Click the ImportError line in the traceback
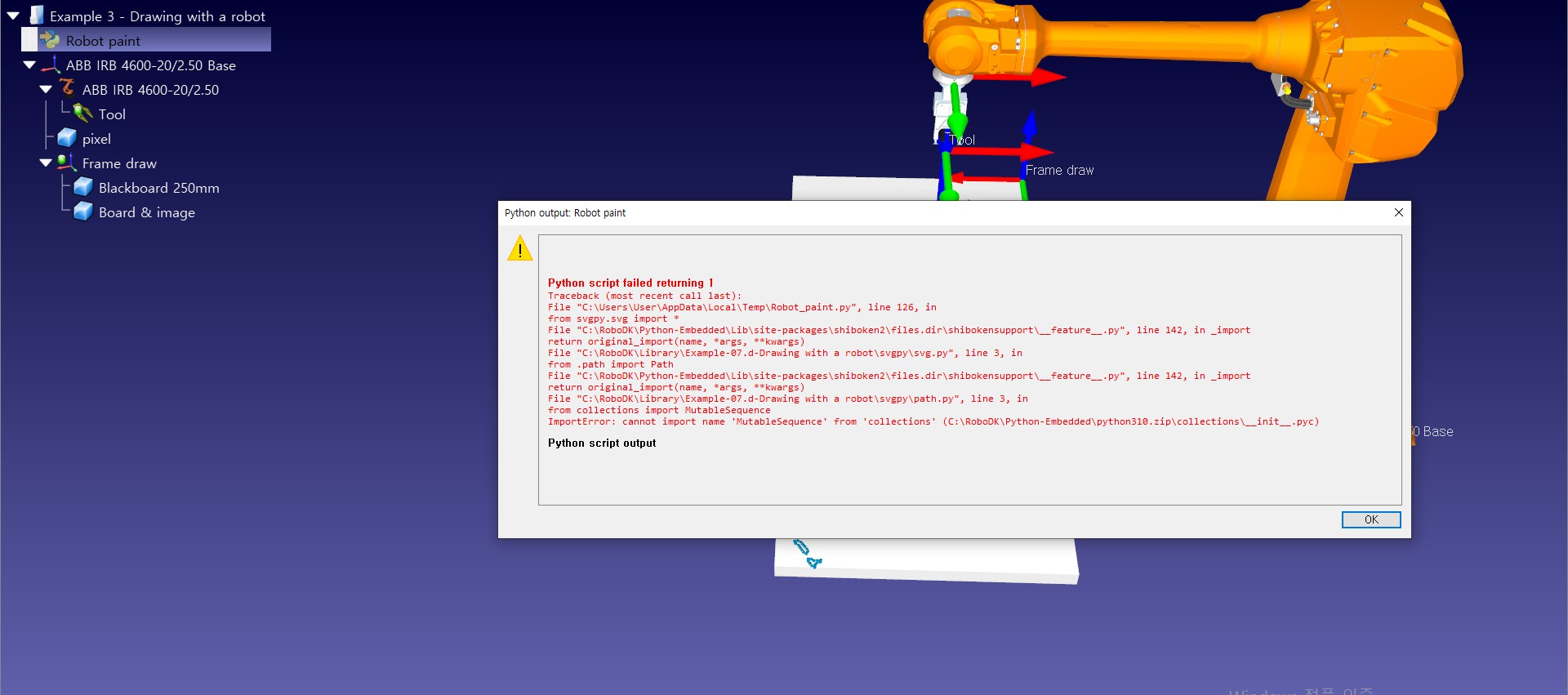This screenshot has width=1568, height=695. pyautogui.click(x=933, y=422)
